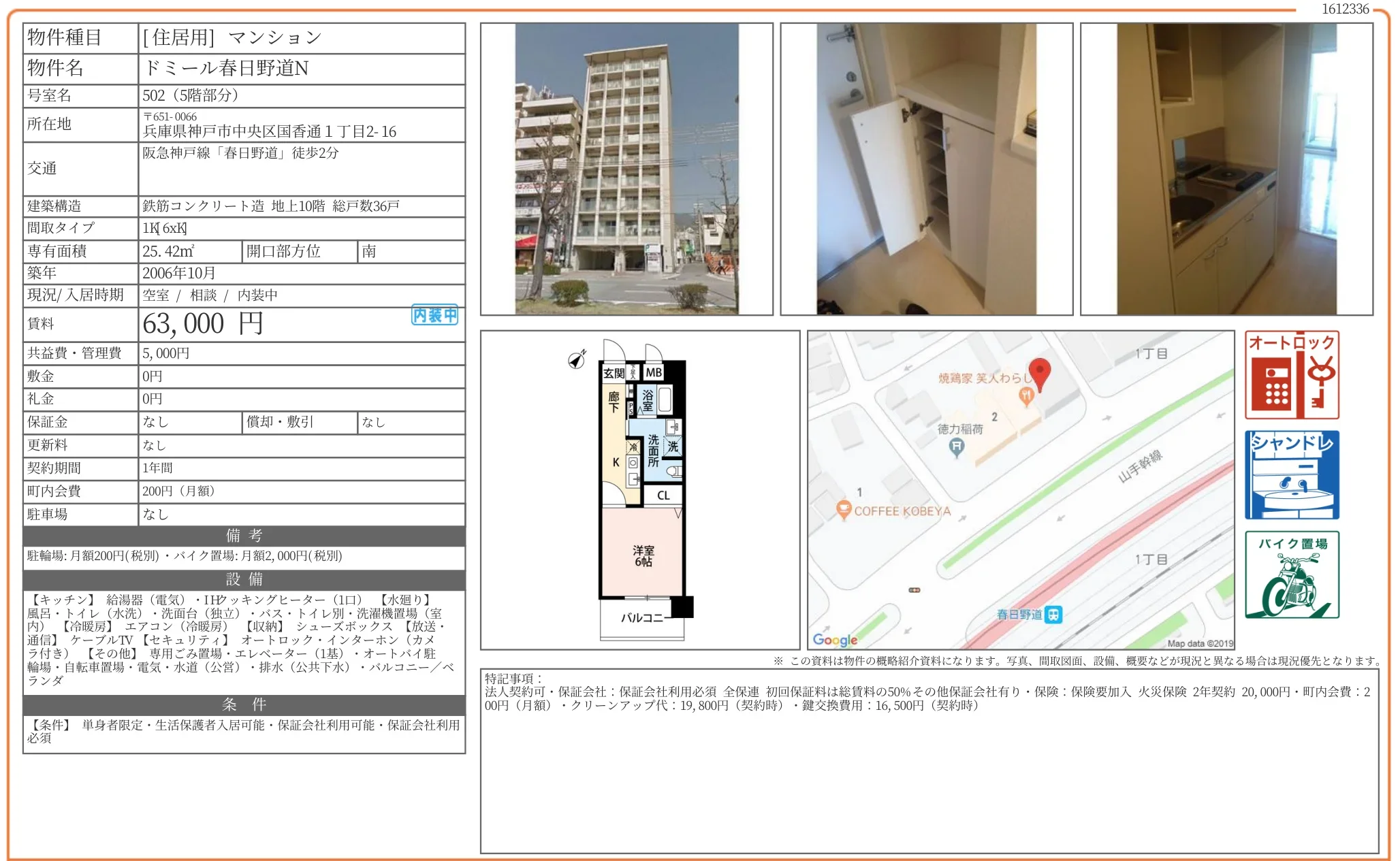Click the Google logo on map
The height and width of the screenshot is (861, 1400).
pyautogui.click(x=835, y=640)
